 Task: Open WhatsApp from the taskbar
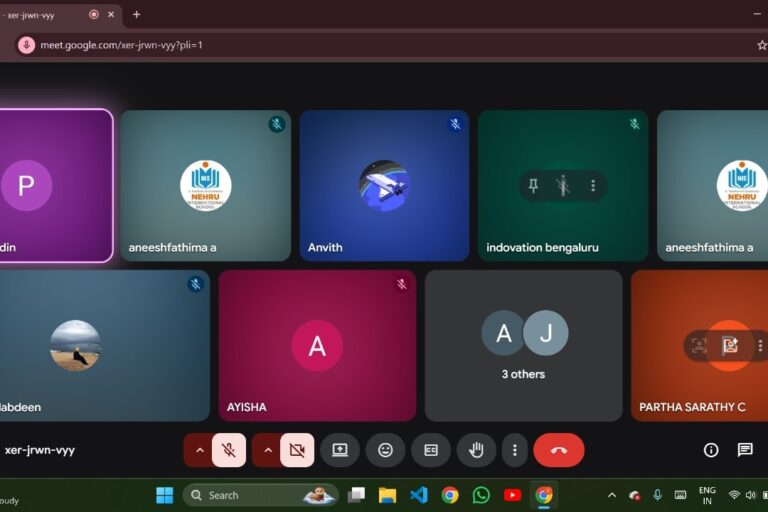tap(481, 495)
